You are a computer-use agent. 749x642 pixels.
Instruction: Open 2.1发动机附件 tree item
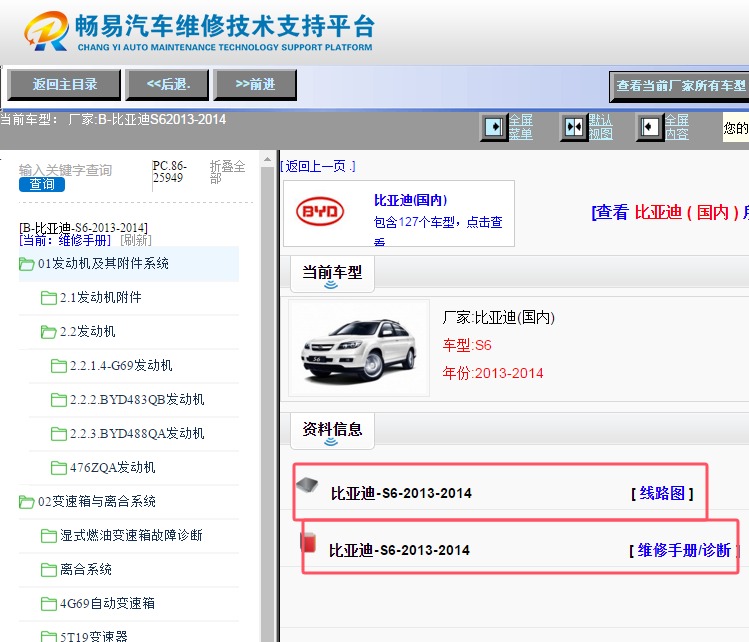(x=101, y=298)
